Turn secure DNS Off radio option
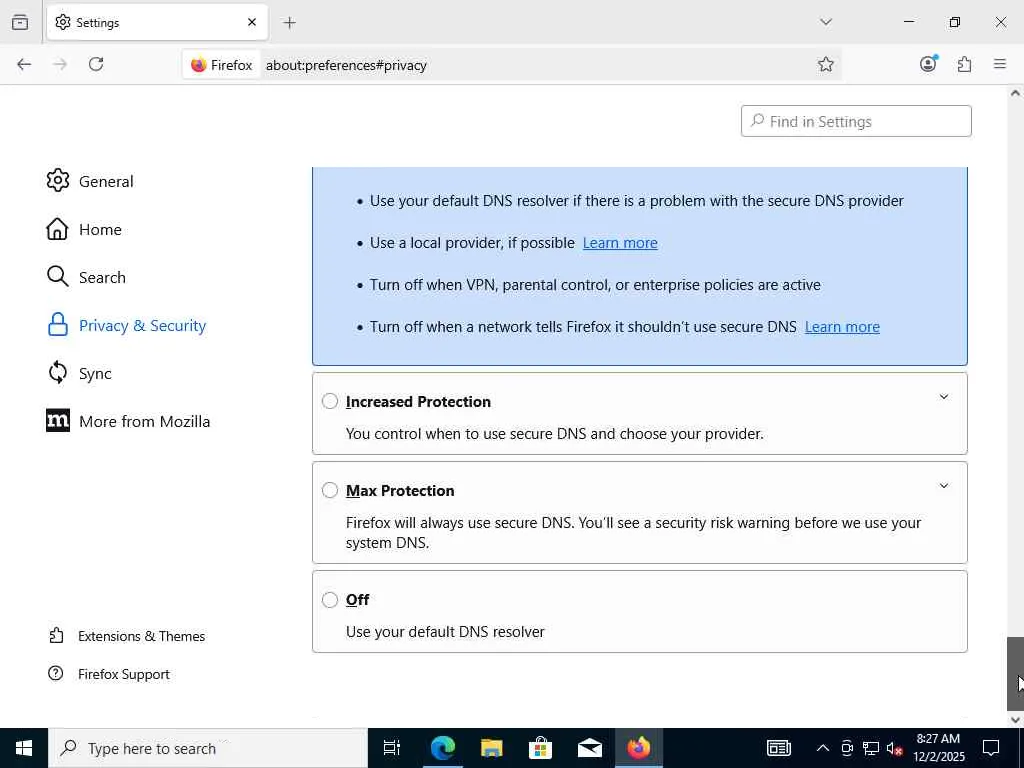The width and height of the screenshot is (1024, 768). click(x=330, y=600)
